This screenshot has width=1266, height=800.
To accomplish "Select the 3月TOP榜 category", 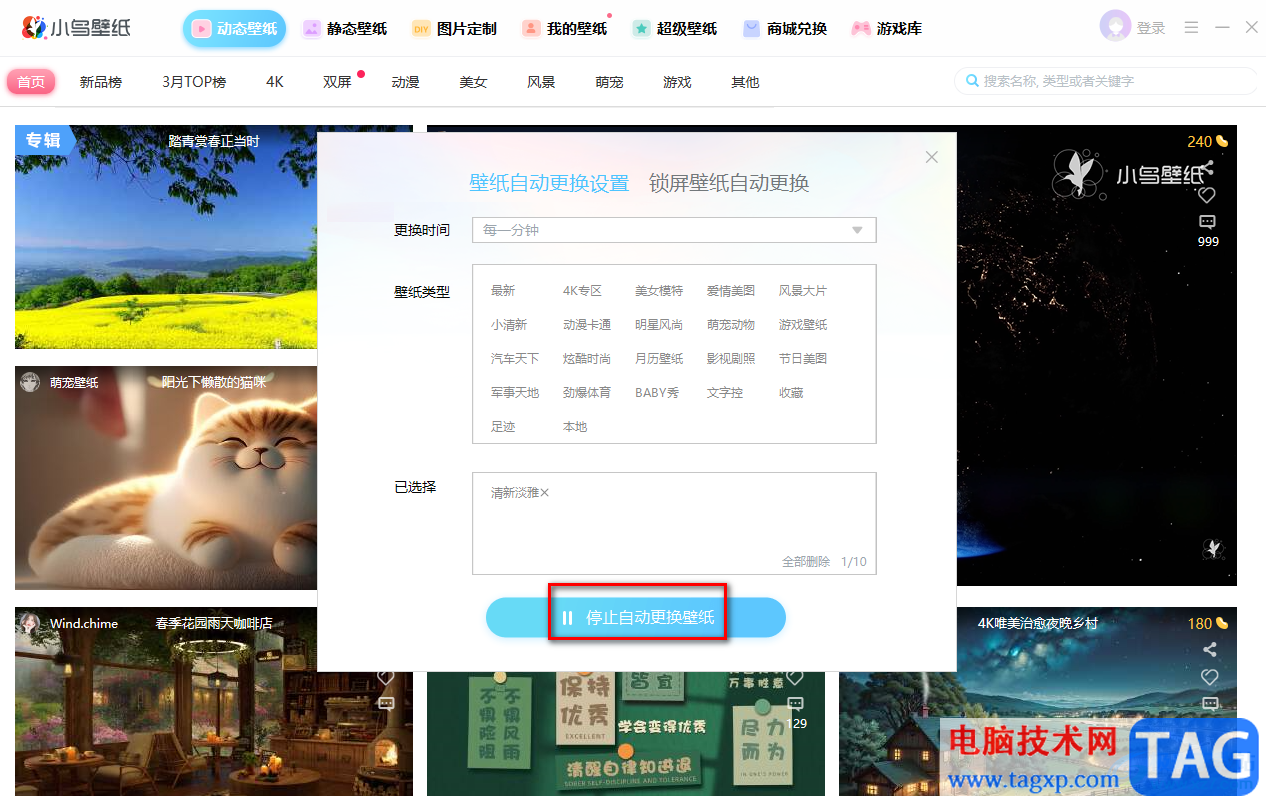I will 194,82.
